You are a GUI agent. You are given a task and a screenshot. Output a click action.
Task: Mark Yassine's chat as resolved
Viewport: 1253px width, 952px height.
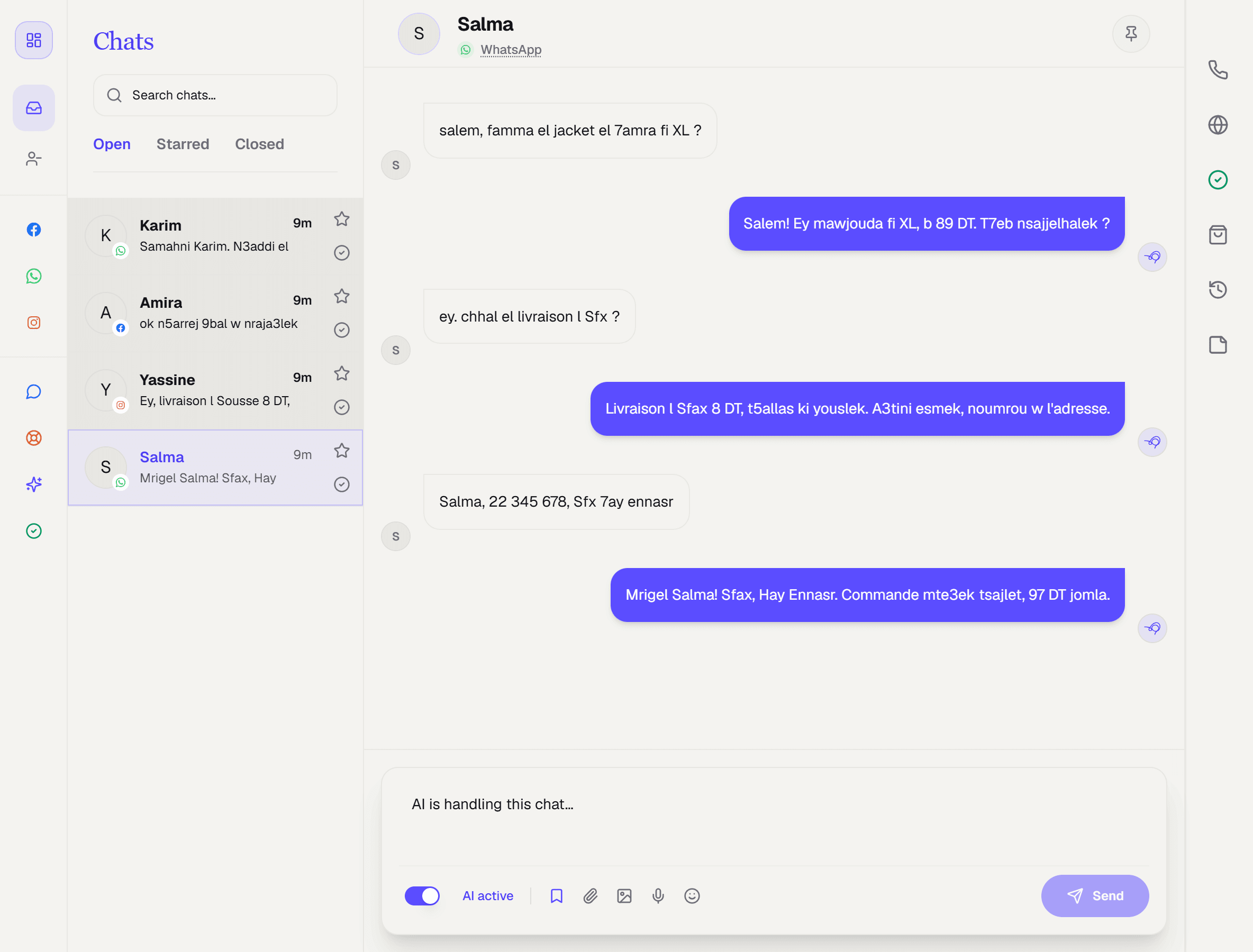coord(341,407)
